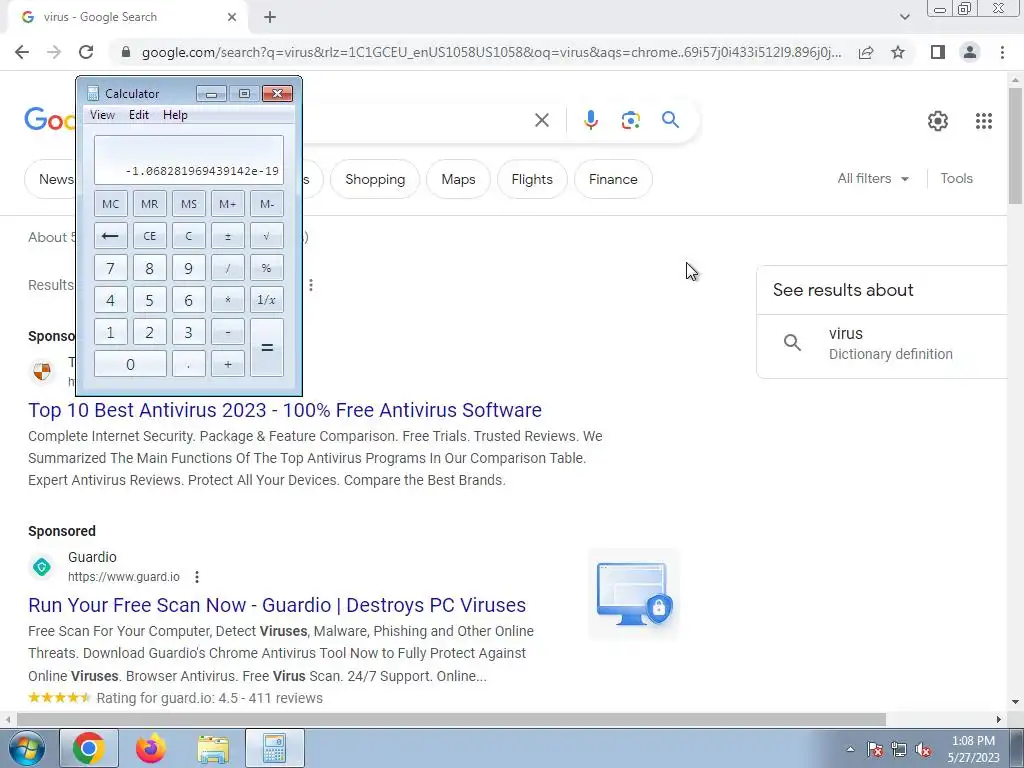The width and height of the screenshot is (1024, 768).
Task: Click the C clear key
Action: tap(189, 236)
